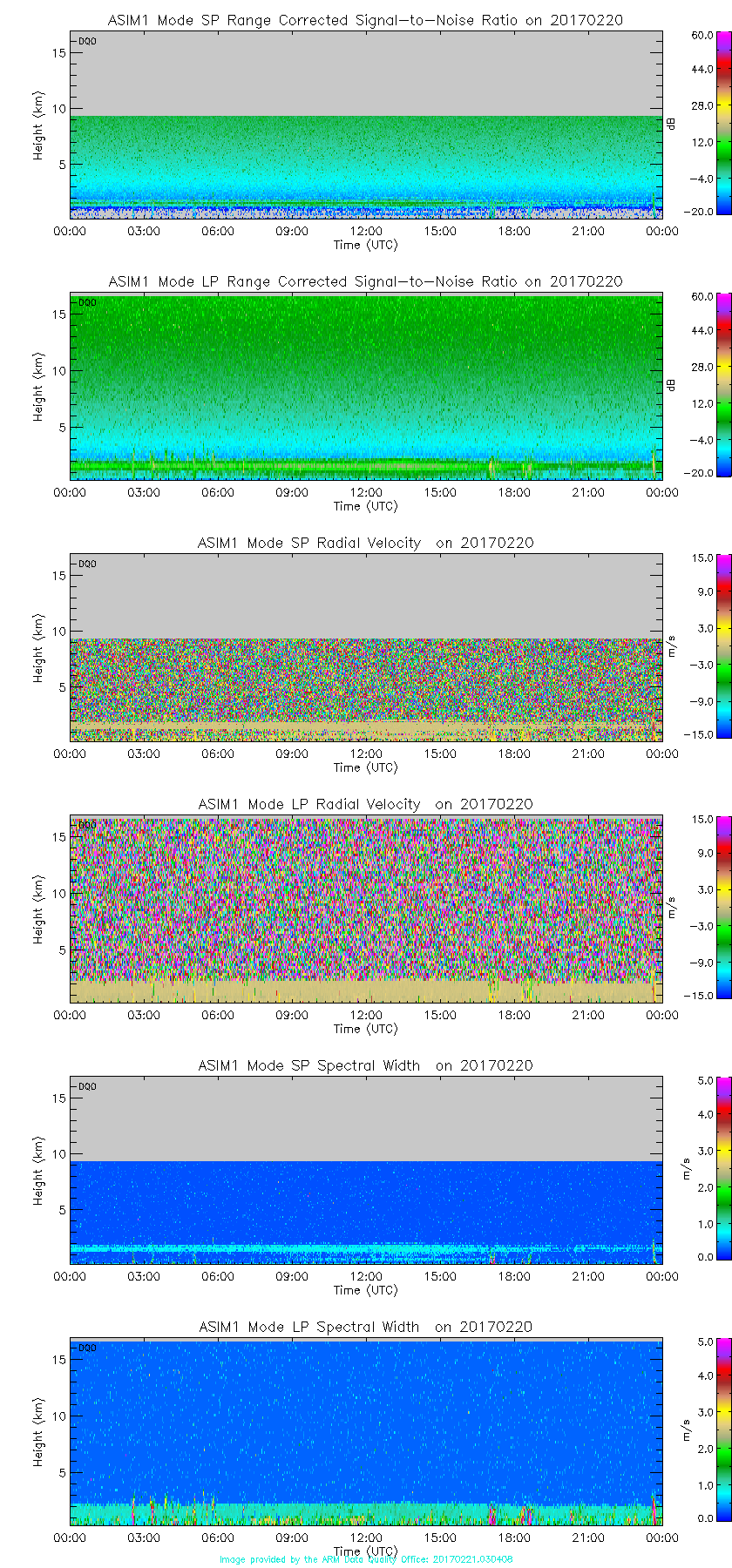Click the DQO label in SP Signal-to-Noise plot

87,41
